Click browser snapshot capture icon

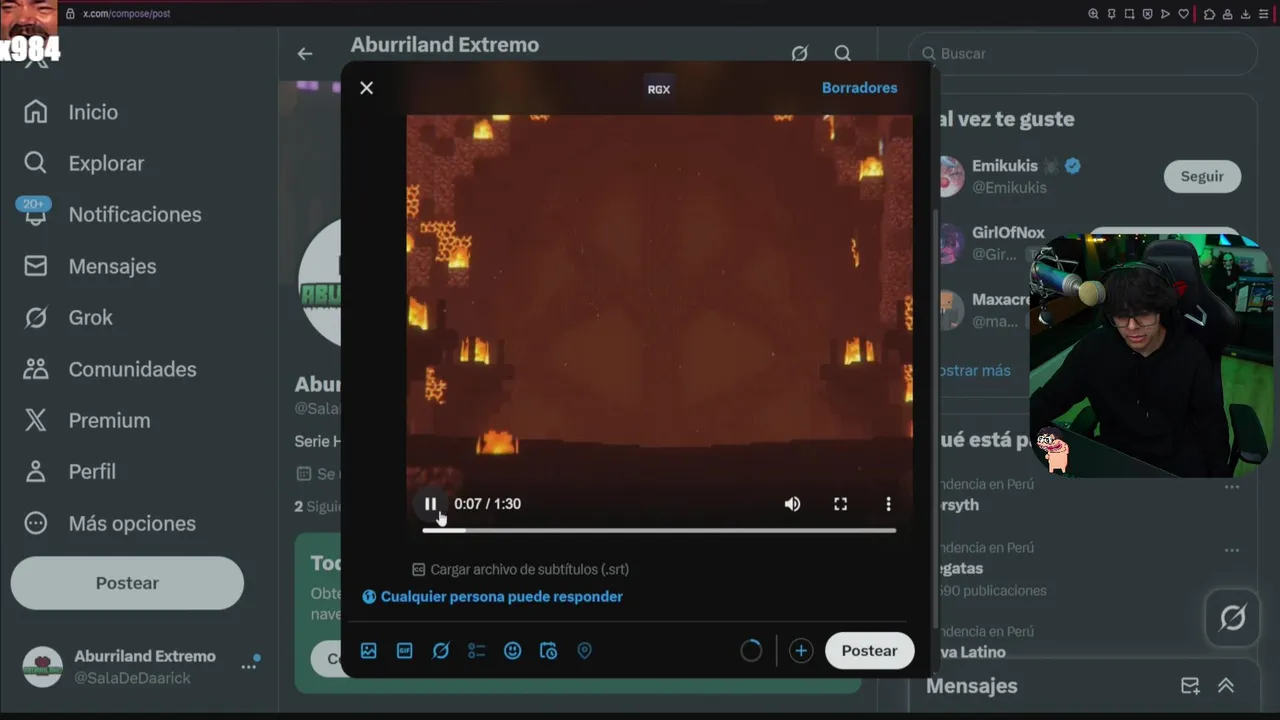(x=1129, y=14)
